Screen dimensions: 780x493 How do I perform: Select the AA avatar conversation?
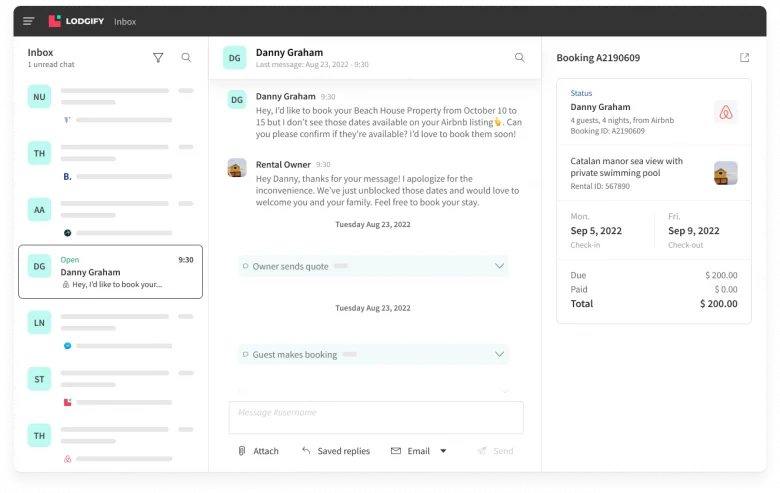39,210
